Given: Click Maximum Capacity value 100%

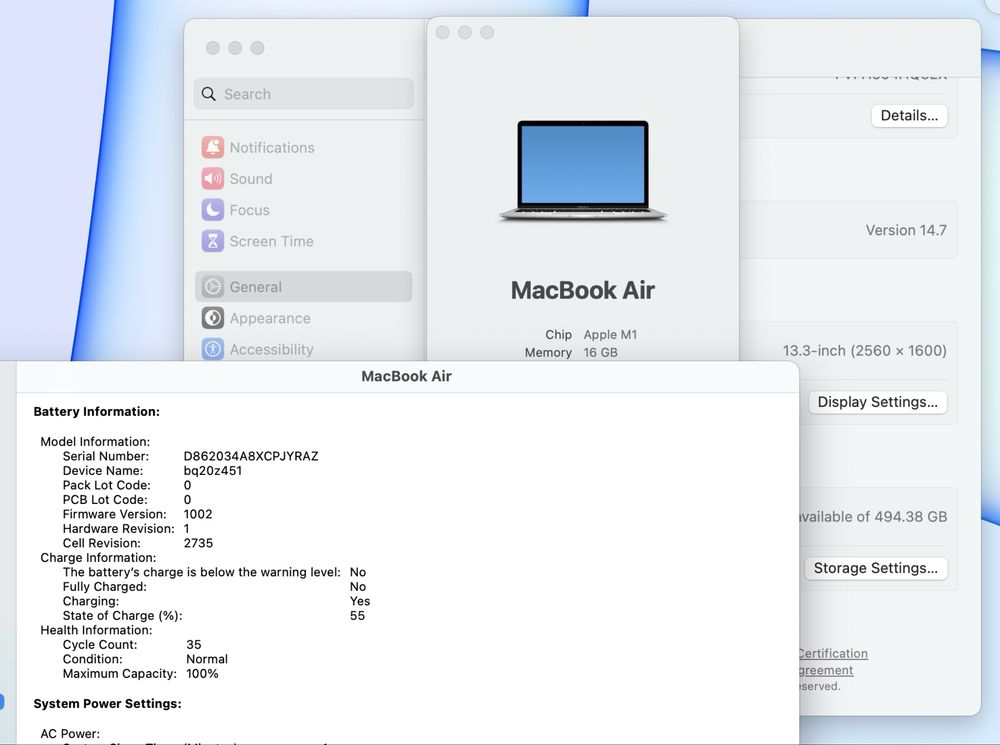Looking at the screenshot, I should pyautogui.click(x=202, y=674).
